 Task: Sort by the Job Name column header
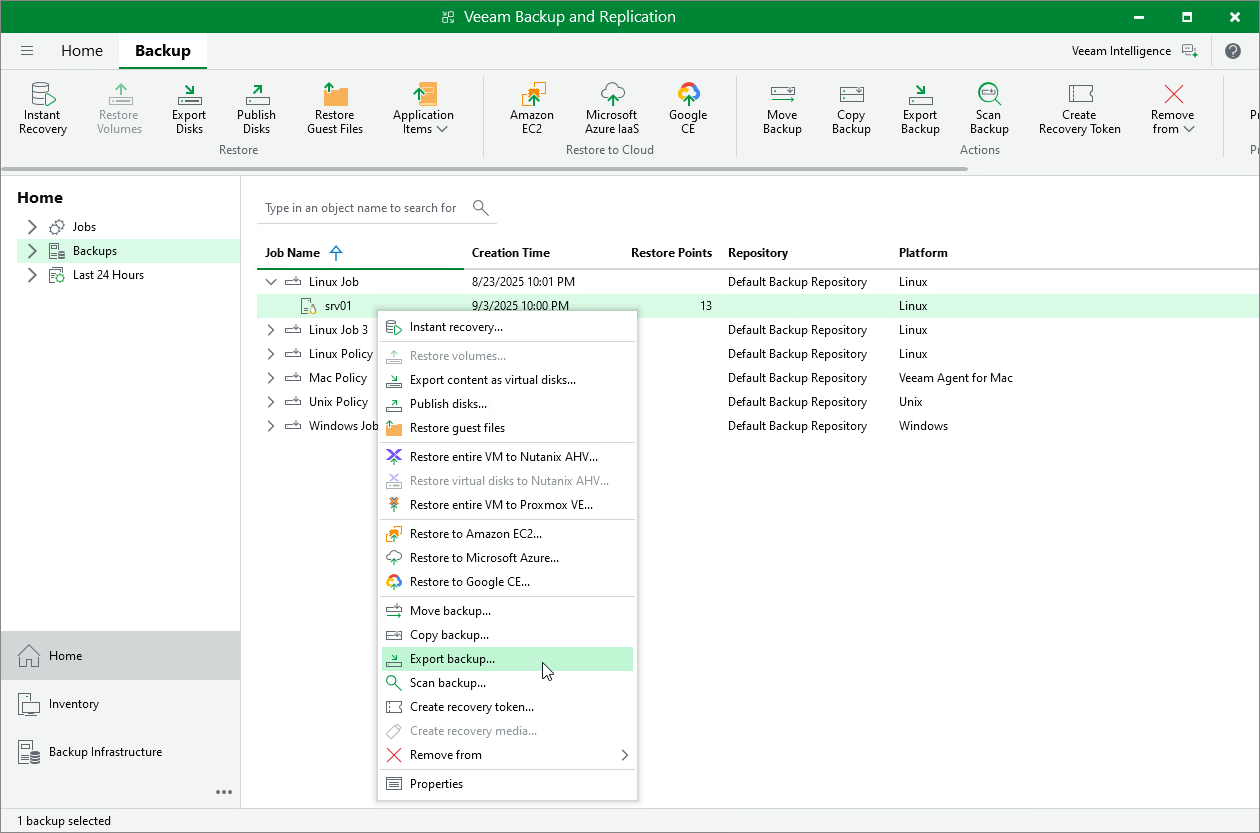point(292,253)
